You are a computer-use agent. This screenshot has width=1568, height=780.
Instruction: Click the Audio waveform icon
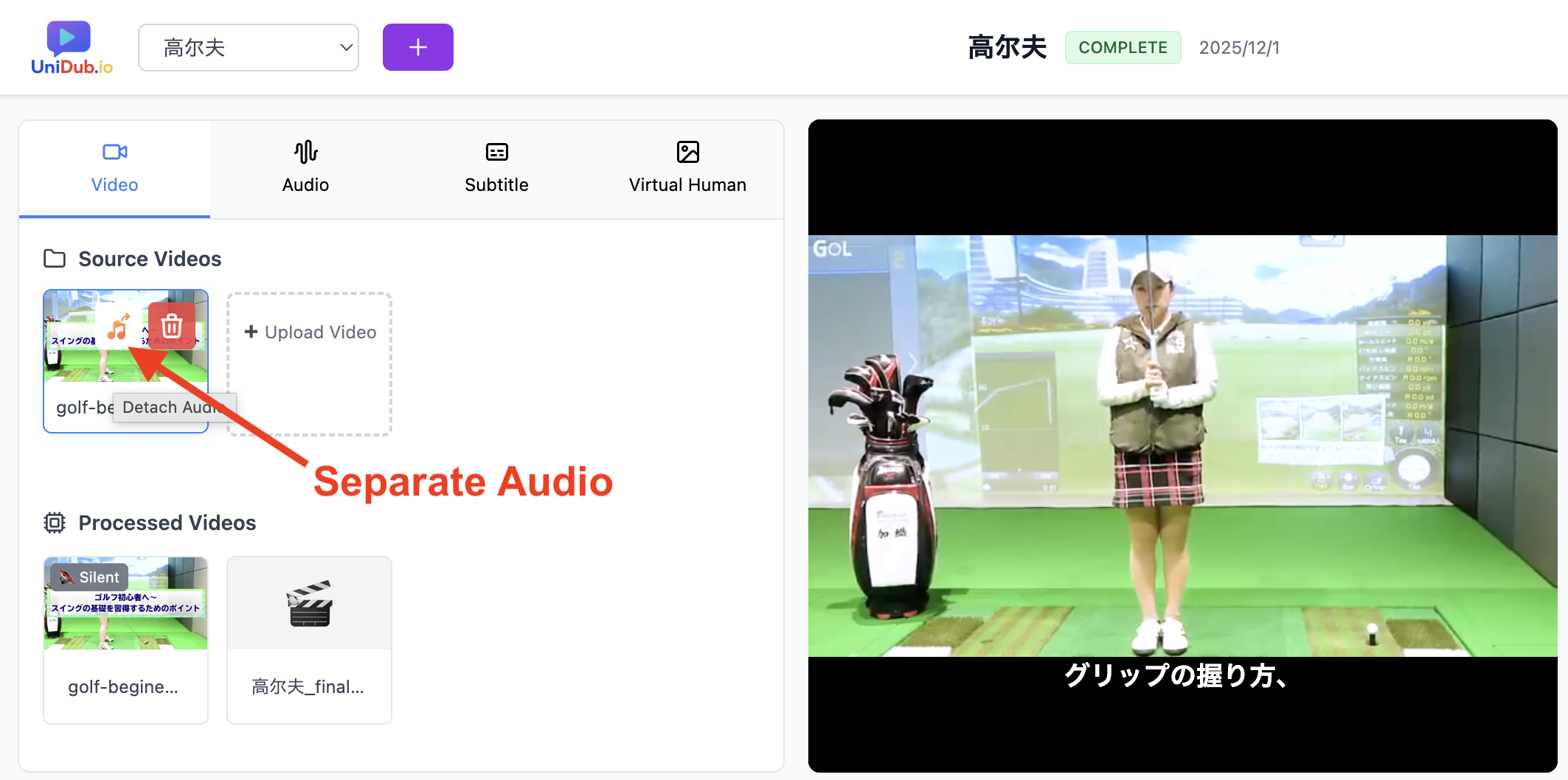(305, 152)
